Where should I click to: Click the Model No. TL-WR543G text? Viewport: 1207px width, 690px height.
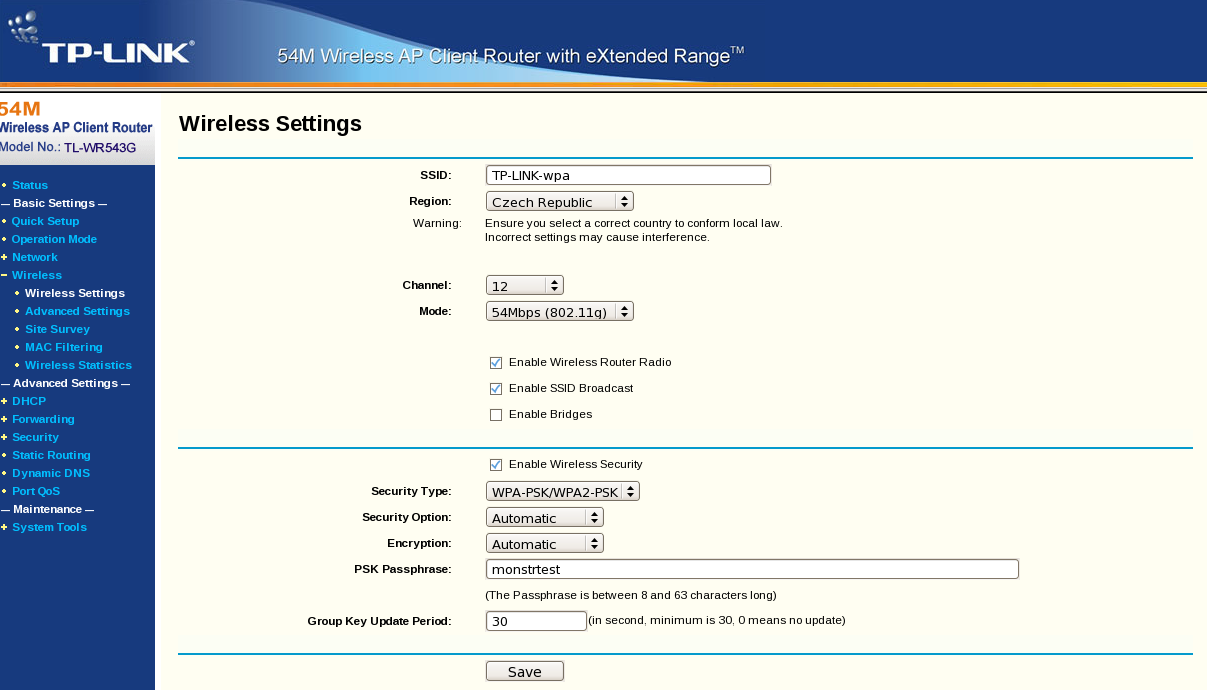coord(68,148)
